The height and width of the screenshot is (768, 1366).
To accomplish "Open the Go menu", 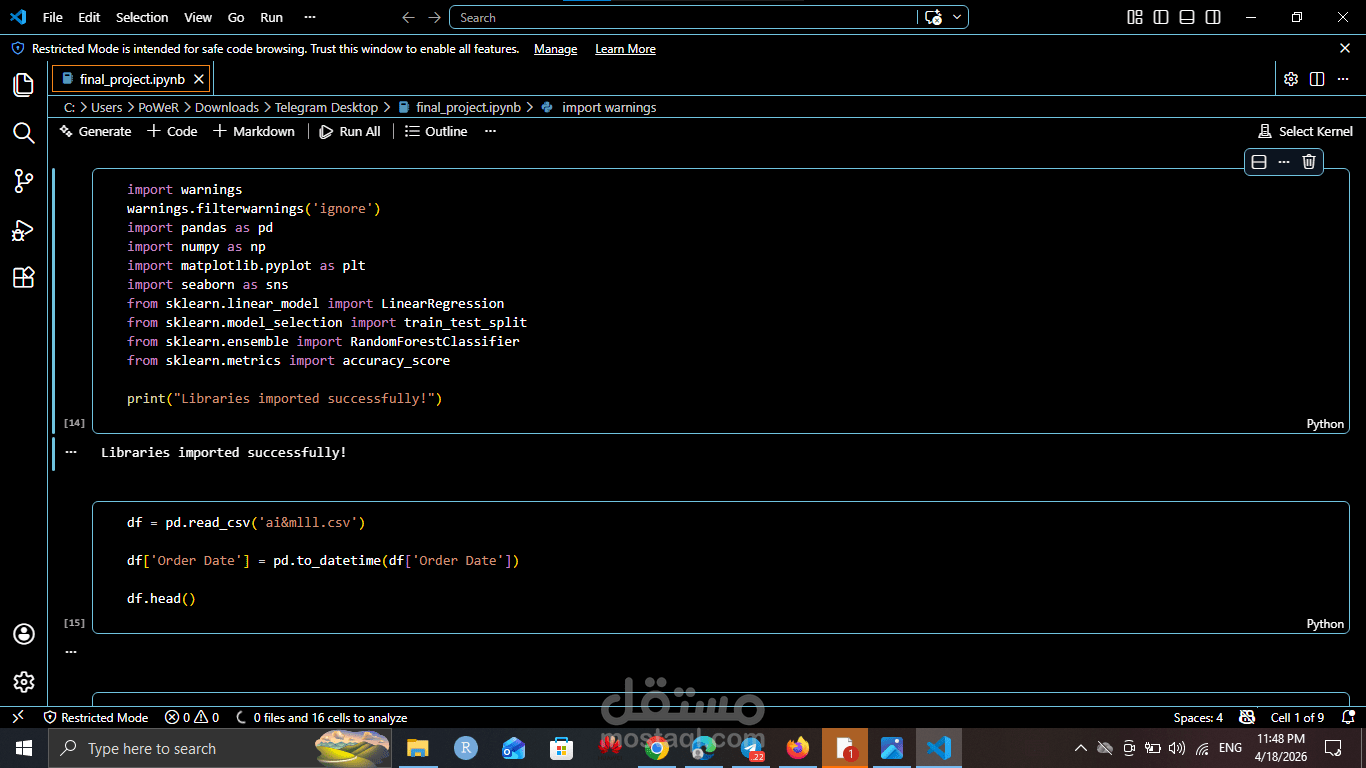I will point(236,17).
